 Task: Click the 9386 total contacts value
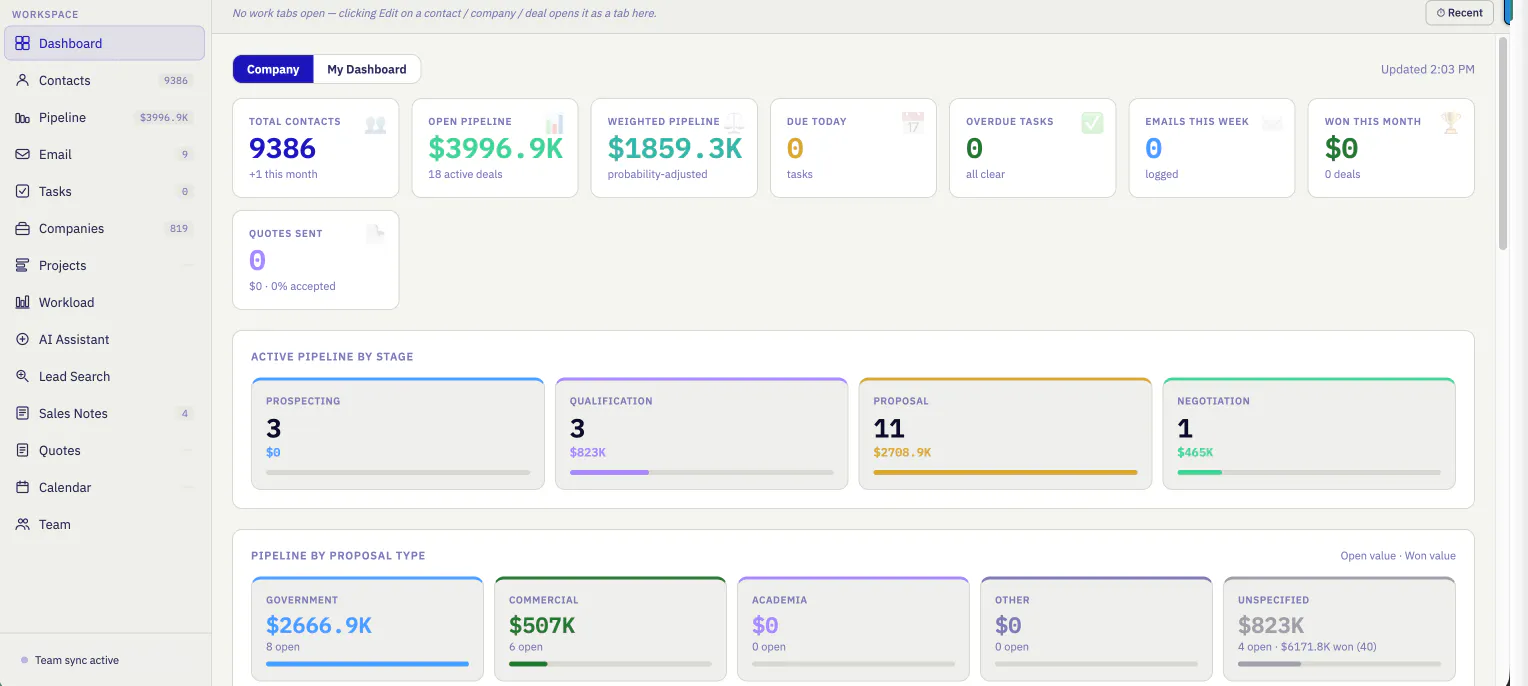point(282,148)
